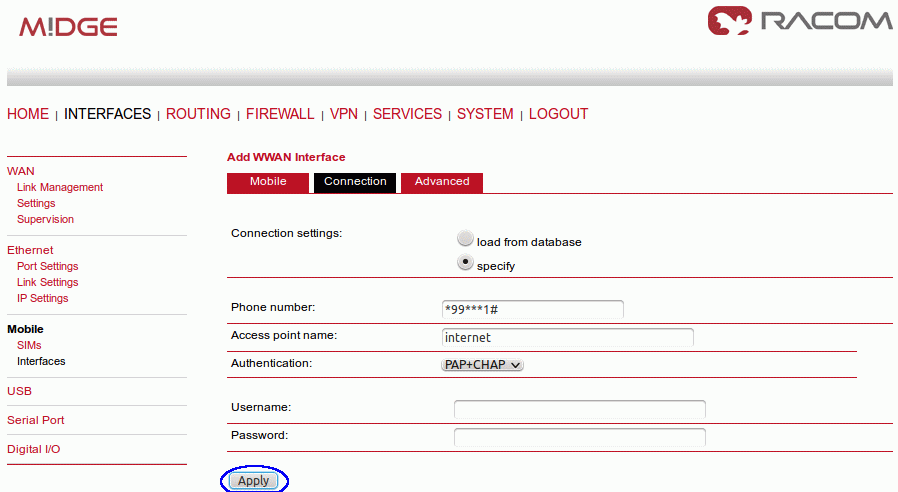The width and height of the screenshot is (898, 492).
Task: Open WAN section in sidebar
Action: pyautogui.click(x=21, y=171)
